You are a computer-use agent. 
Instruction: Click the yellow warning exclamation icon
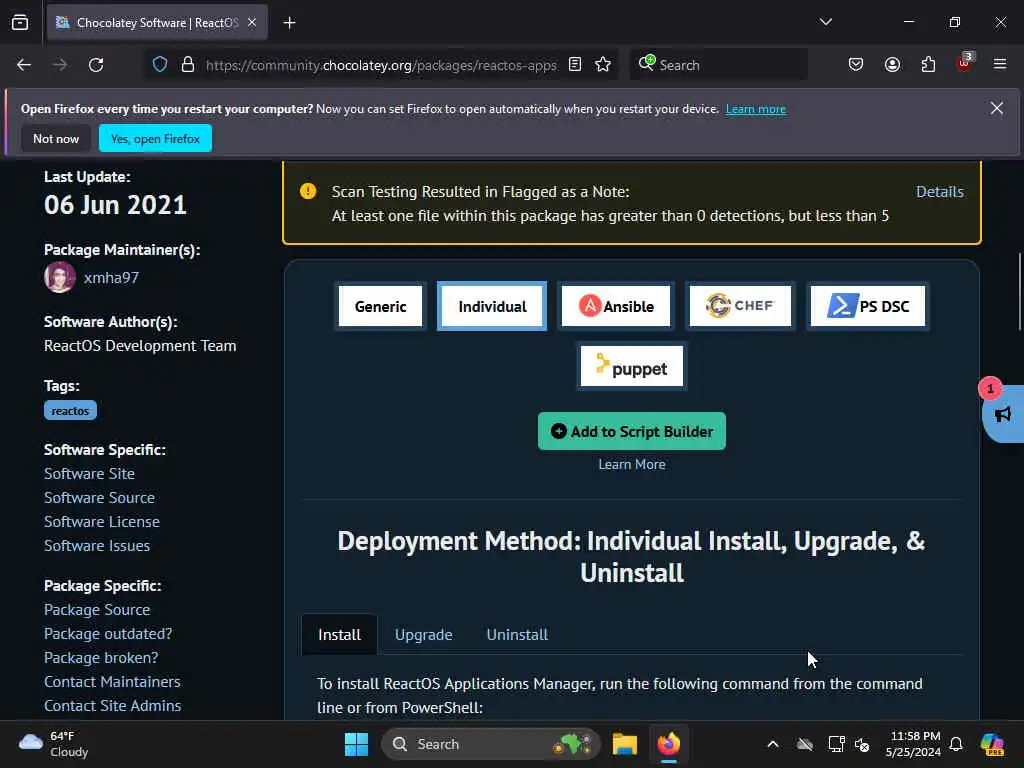[308, 191]
